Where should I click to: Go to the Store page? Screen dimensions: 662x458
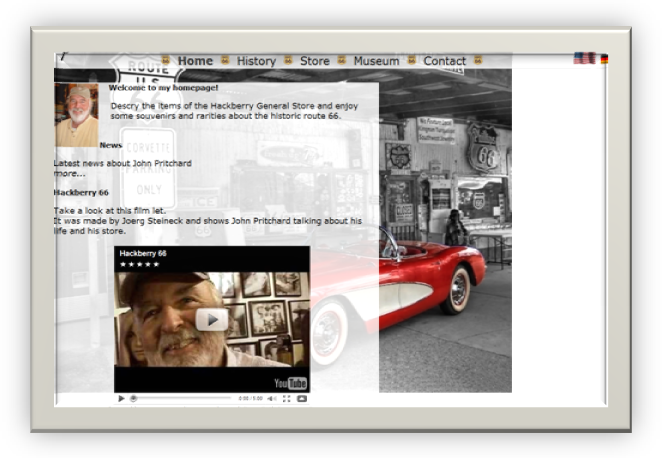[x=314, y=61]
